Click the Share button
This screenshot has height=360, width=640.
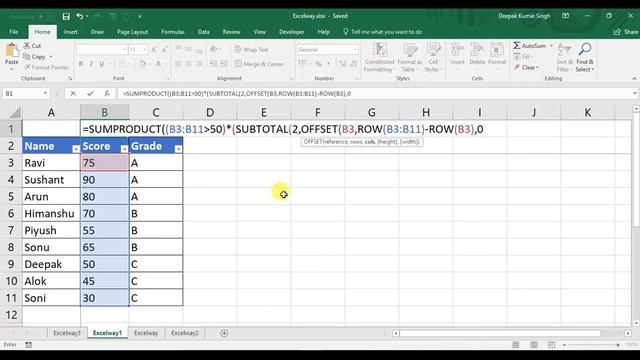626,32
